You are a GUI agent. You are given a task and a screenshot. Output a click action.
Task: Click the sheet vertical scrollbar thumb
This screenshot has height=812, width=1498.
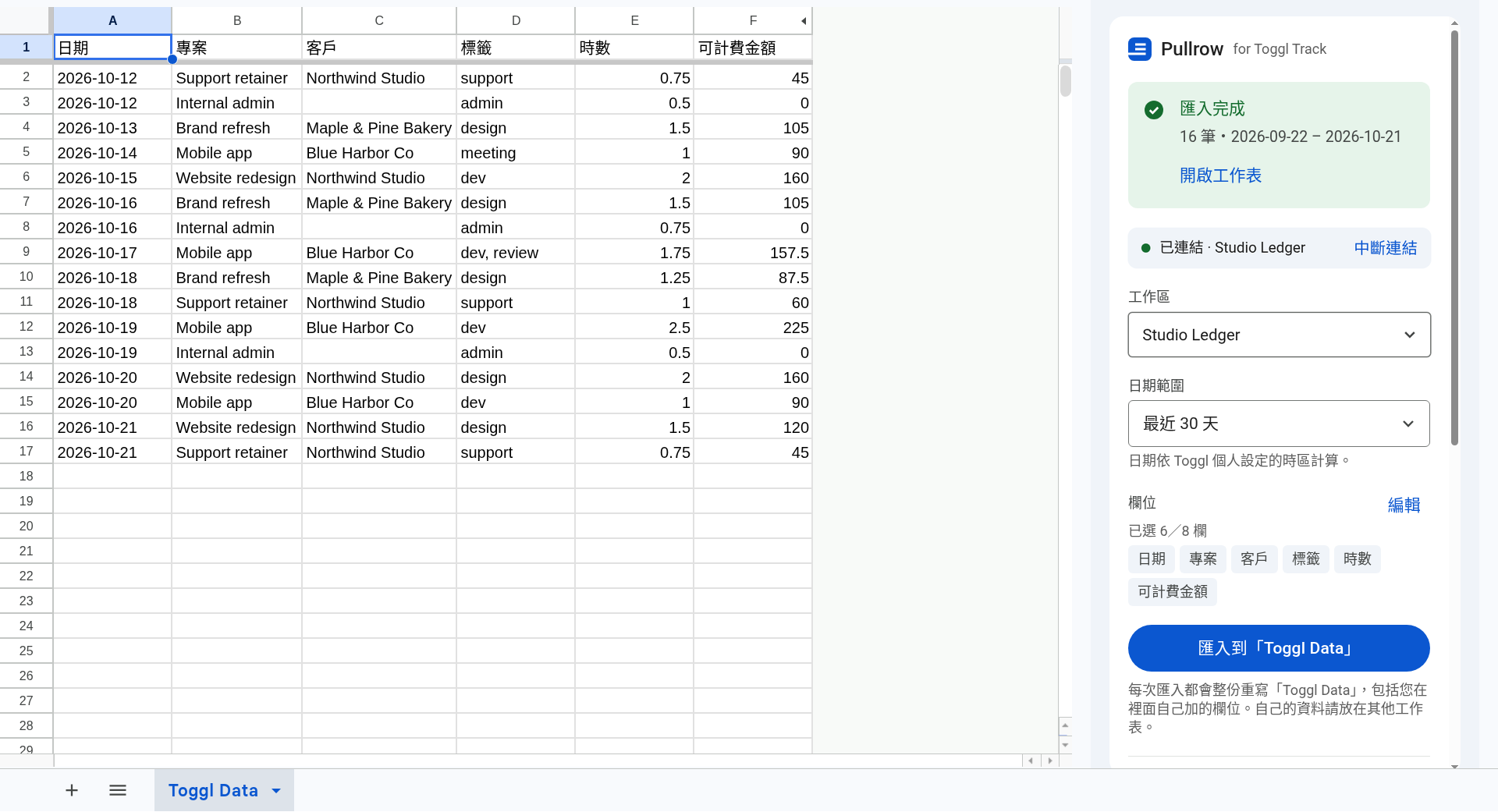click(1066, 81)
